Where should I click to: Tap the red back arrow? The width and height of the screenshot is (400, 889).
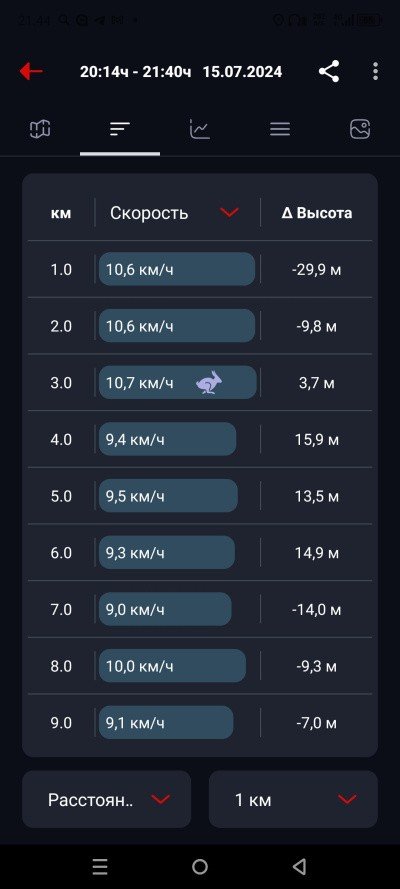tap(31, 71)
